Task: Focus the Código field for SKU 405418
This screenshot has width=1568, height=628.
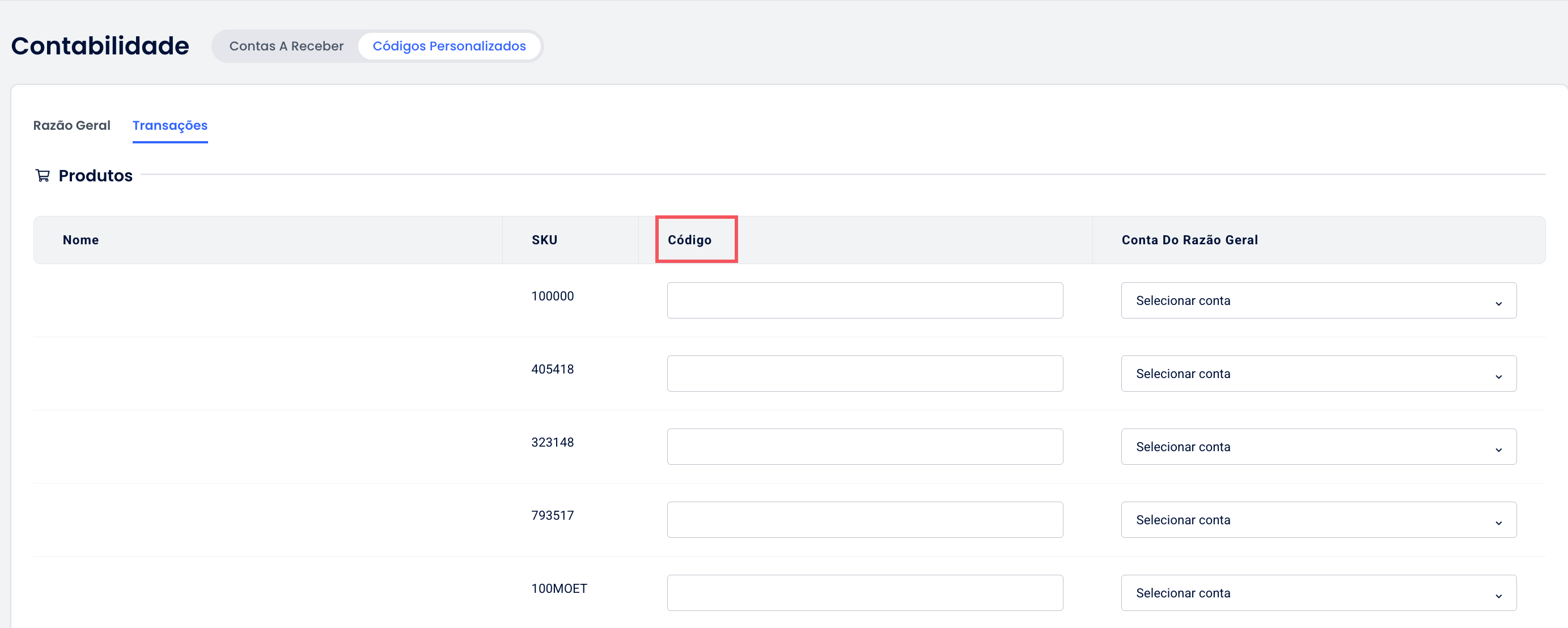Action: pyautogui.click(x=864, y=374)
